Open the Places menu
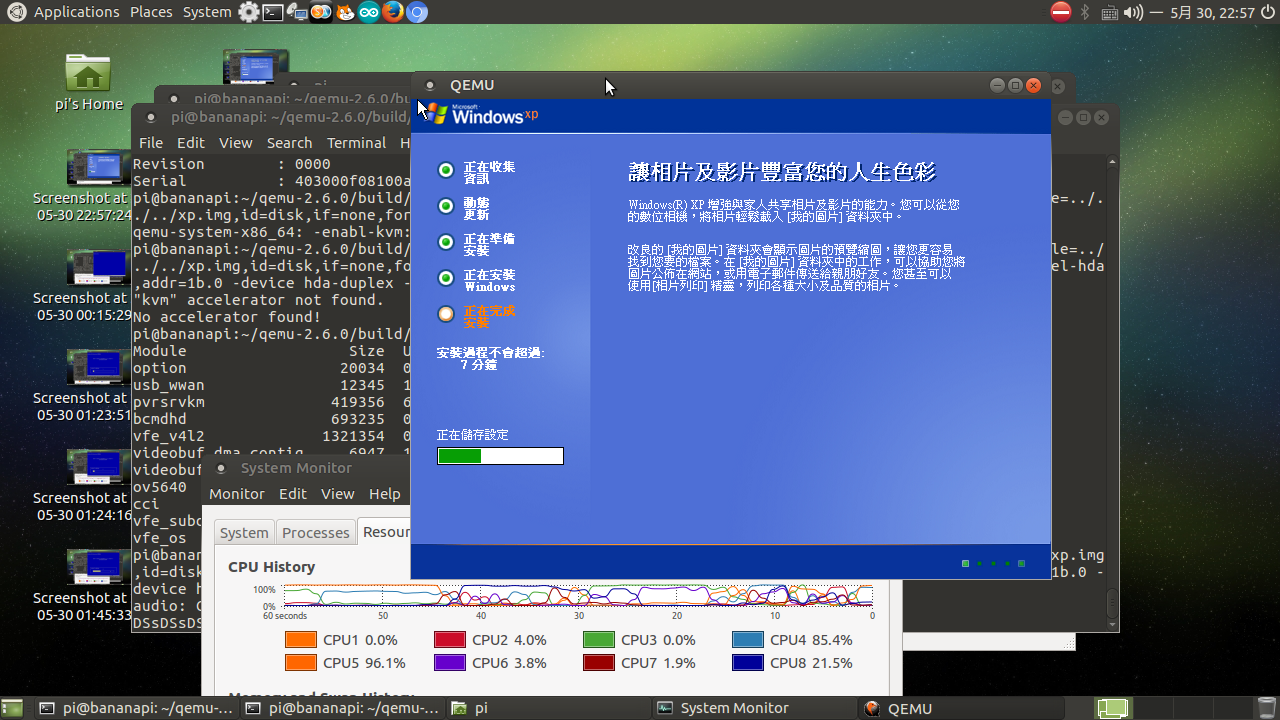Image resolution: width=1280 pixels, height=720 pixels. pos(151,12)
